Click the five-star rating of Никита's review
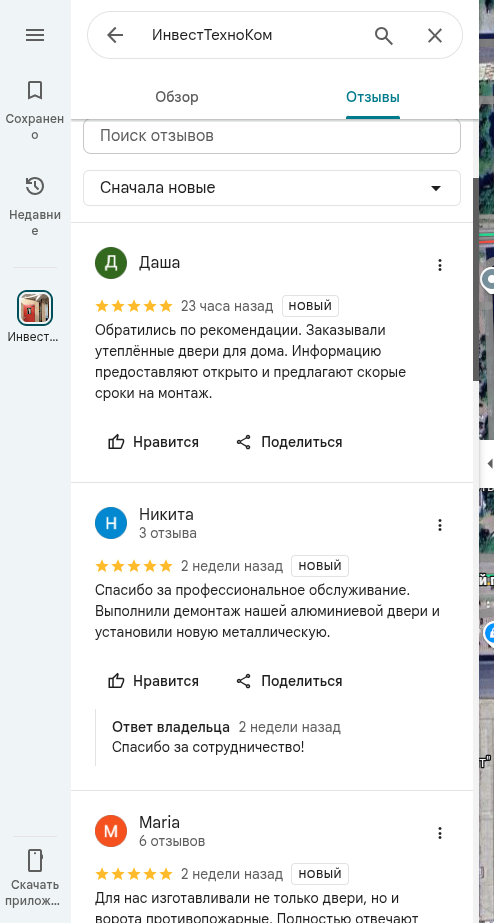 (134, 566)
